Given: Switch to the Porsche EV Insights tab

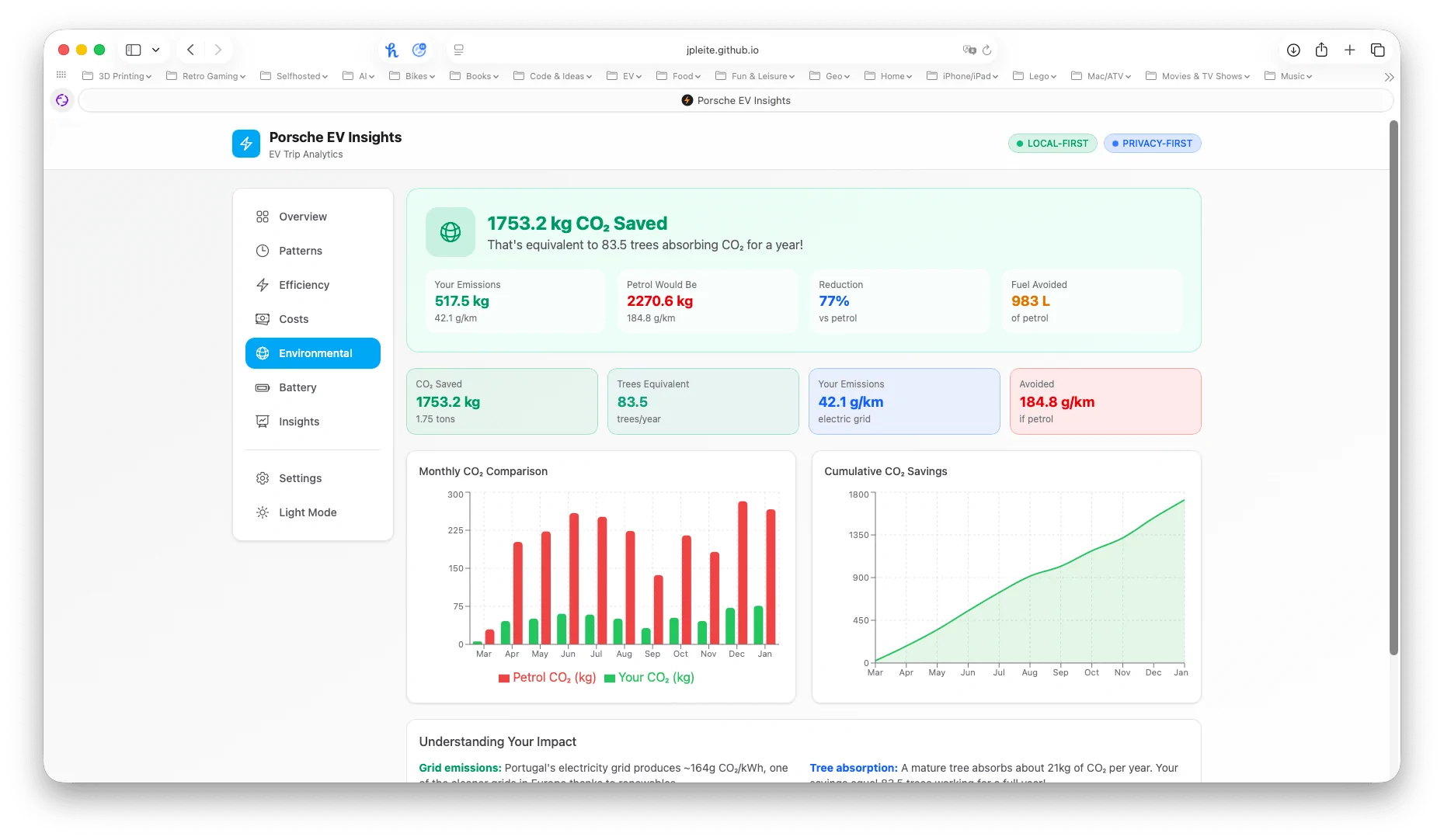Looking at the screenshot, I should coord(736,100).
